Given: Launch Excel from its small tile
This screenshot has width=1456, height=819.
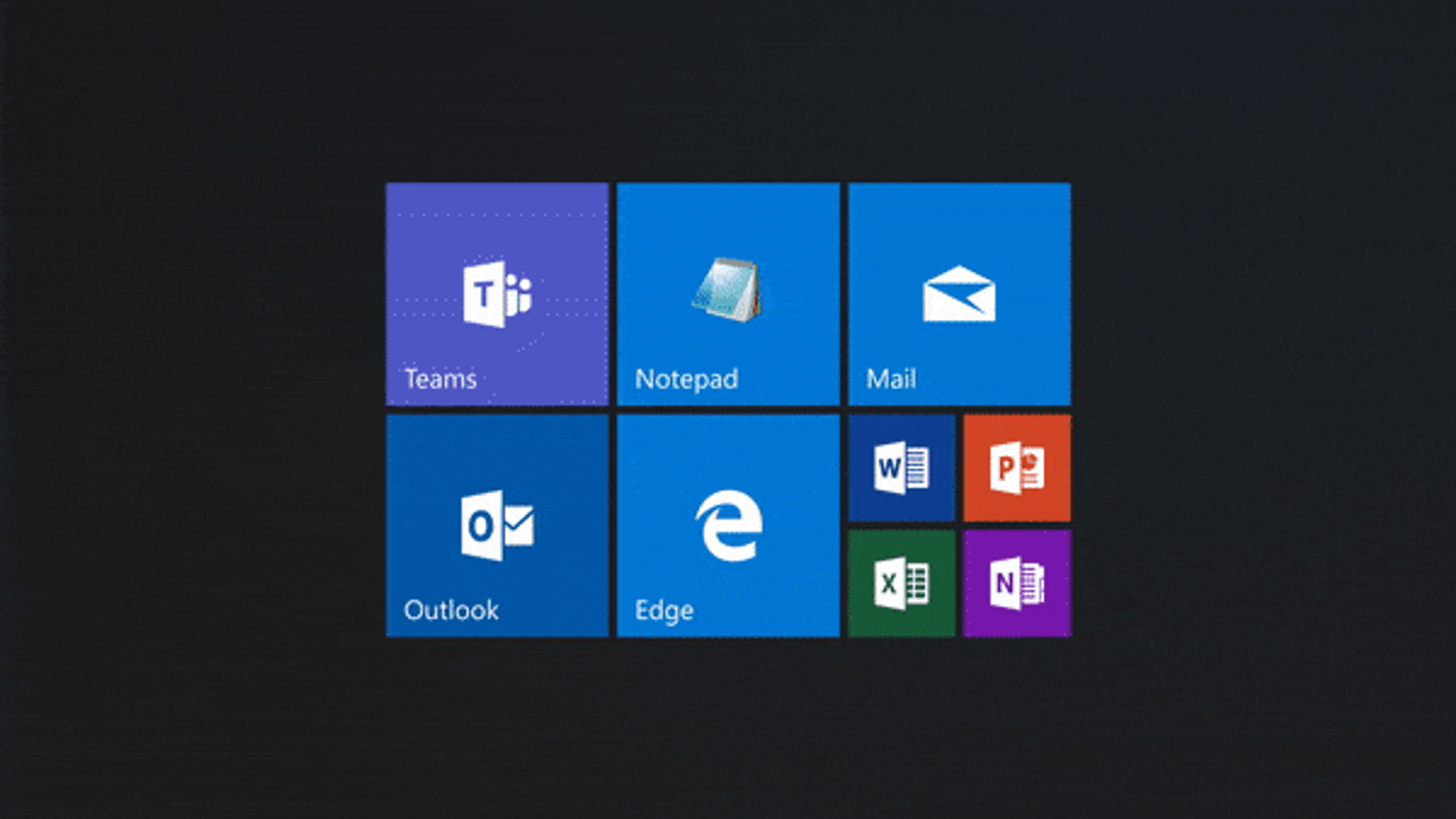Looking at the screenshot, I should click(x=902, y=583).
